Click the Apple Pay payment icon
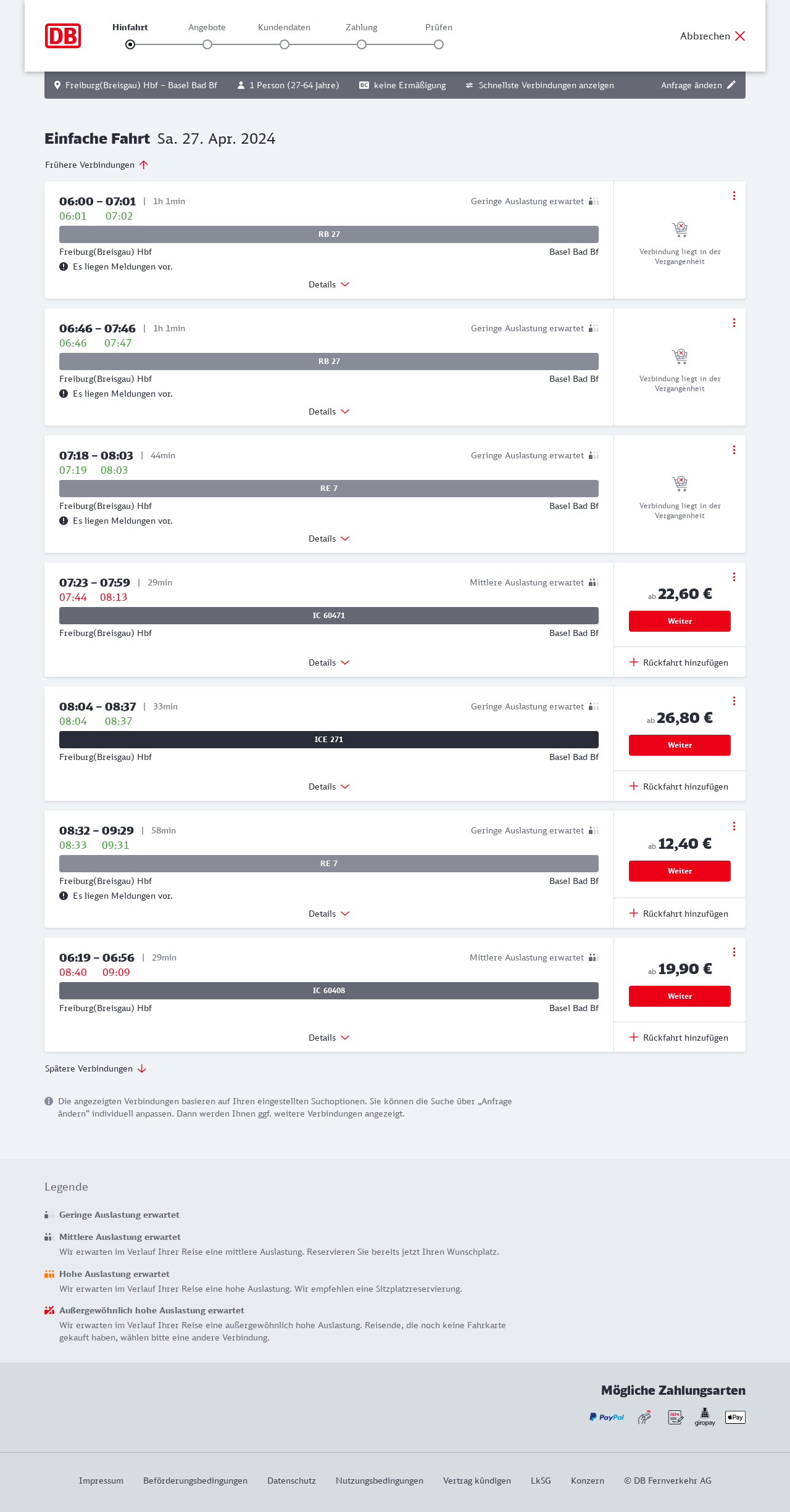790x1512 pixels. pyautogui.click(x=735, y=1417)
